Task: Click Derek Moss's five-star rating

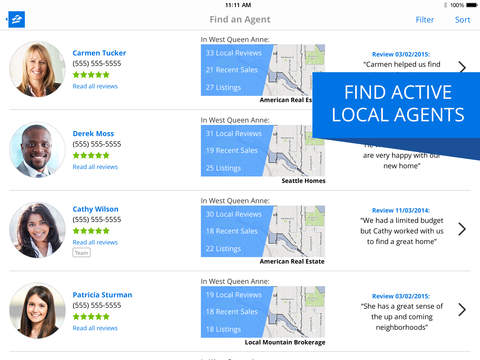Action: coord(91,155)
